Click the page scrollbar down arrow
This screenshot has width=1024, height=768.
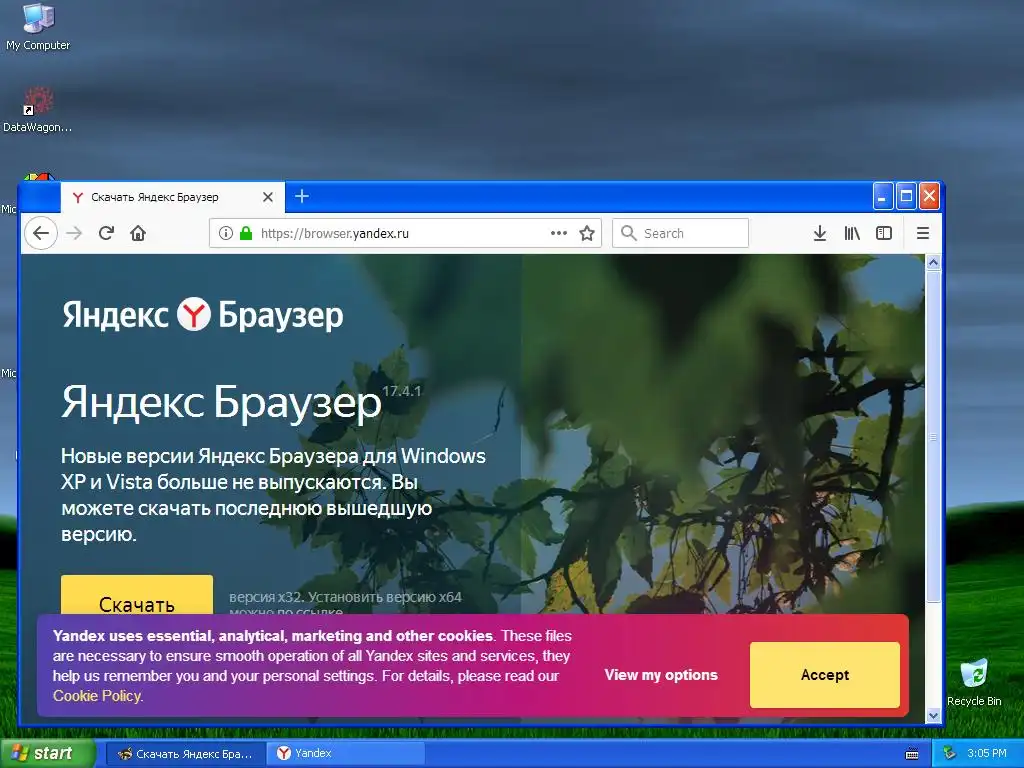click(x=933, y=716)
